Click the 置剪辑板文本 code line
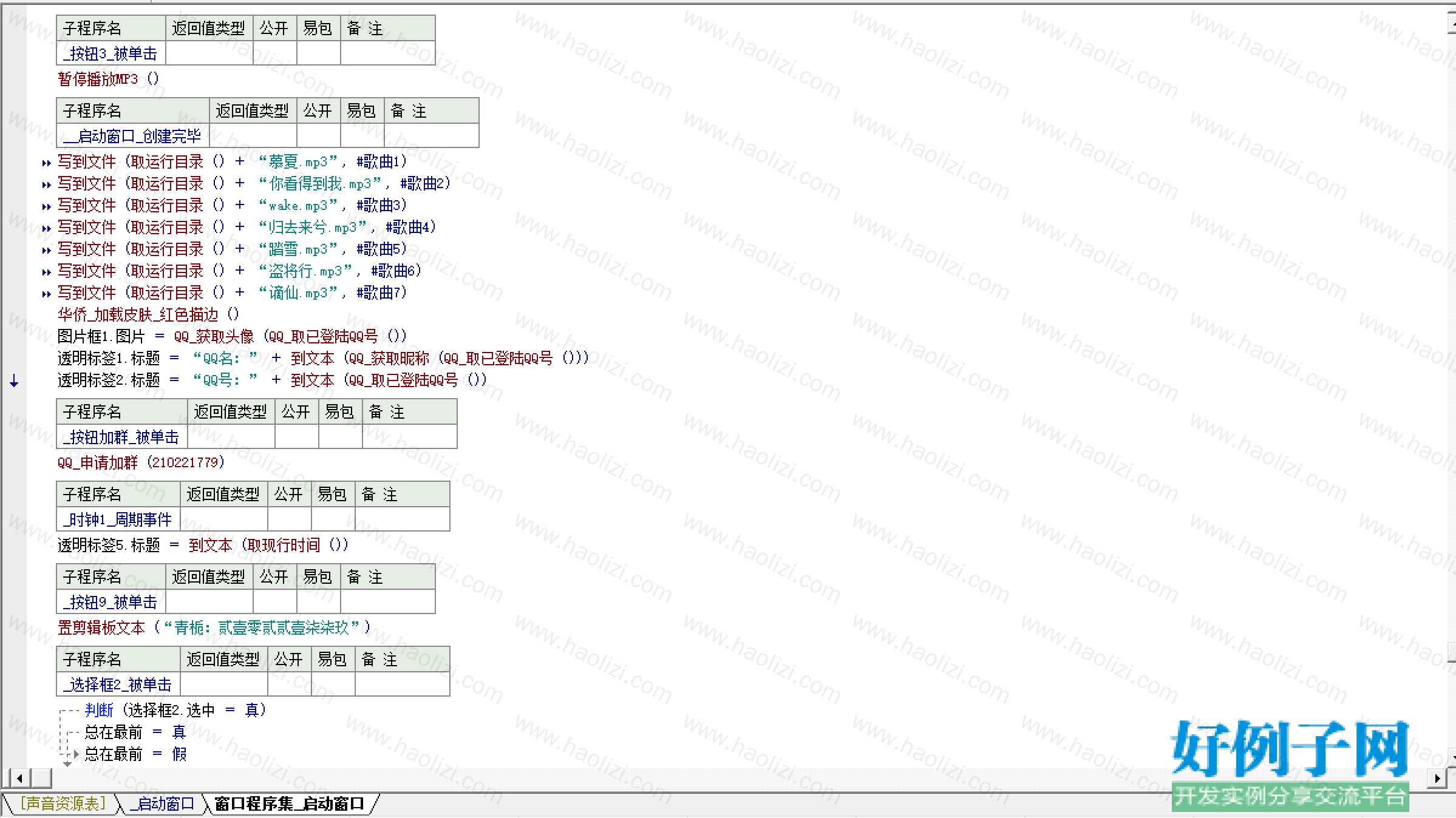Viewport: 1456px width, 818px height. coord(214,627)
